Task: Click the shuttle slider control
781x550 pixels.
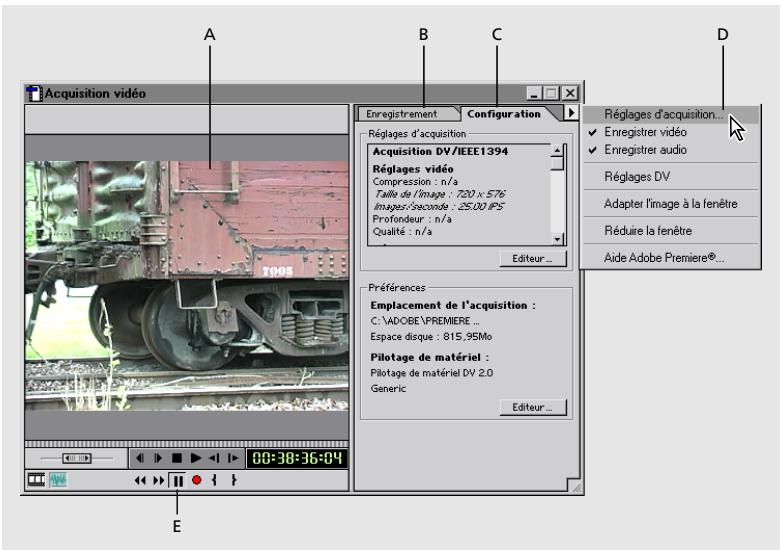Action: pos(76,459)
